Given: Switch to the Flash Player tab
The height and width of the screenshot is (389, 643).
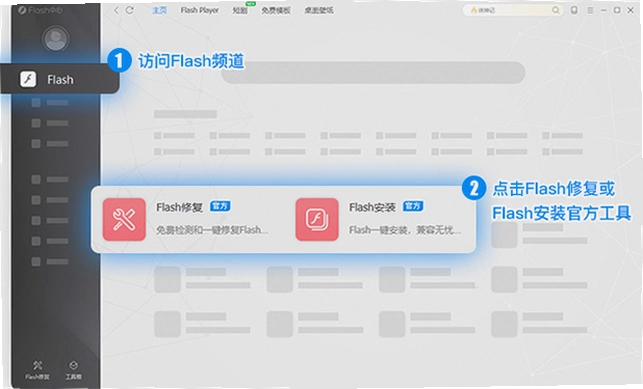Looking at the screenshot, I should pyautogui.click(x=200, y=10).
